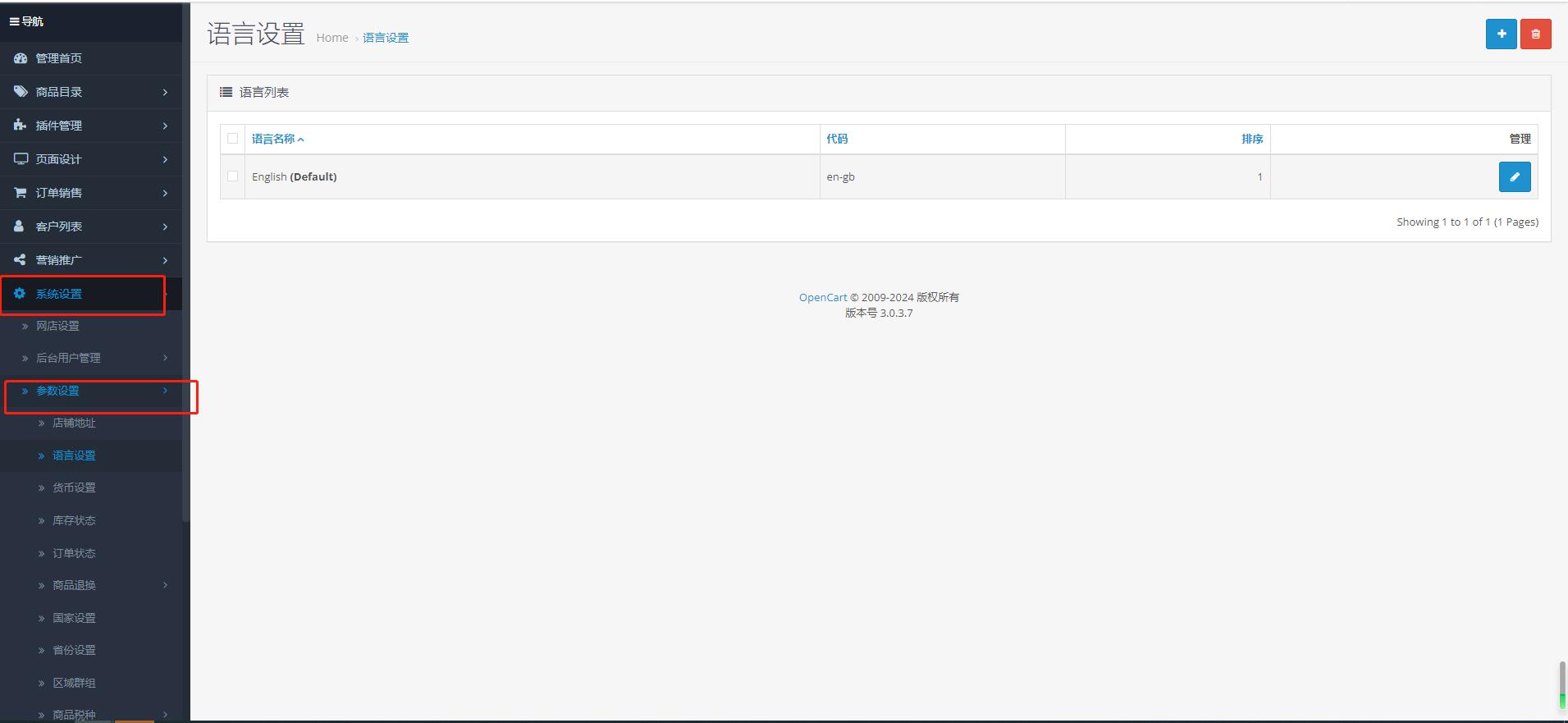Click the blue add language plus icon
This screenshot has height=723, width=1568.
coord(1501,34)
